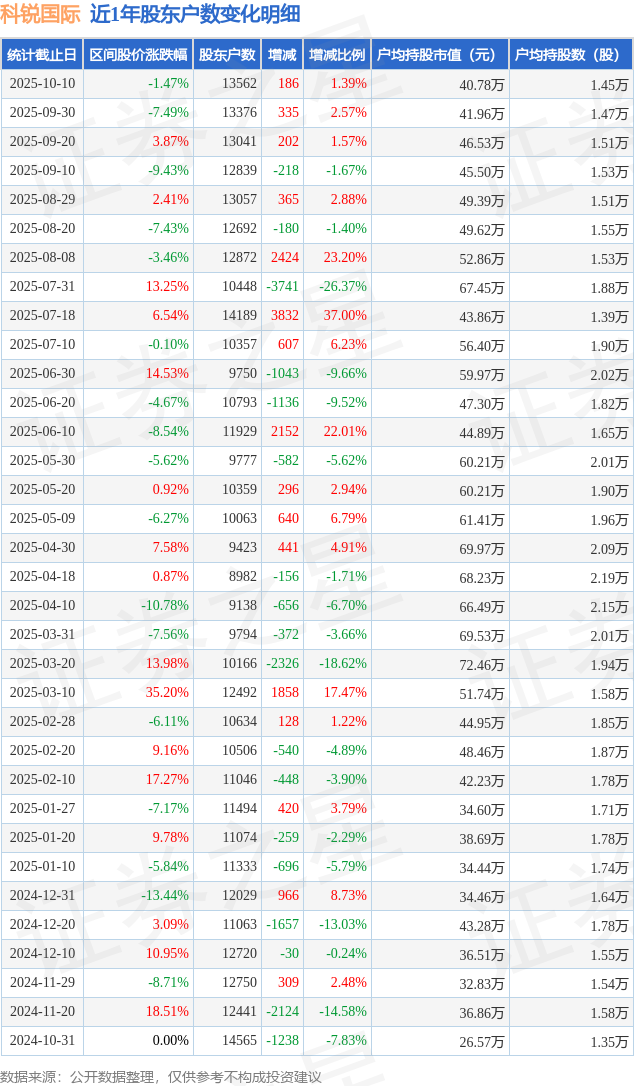
Task: Click the 增减 column header
Action: pos(283,55)
